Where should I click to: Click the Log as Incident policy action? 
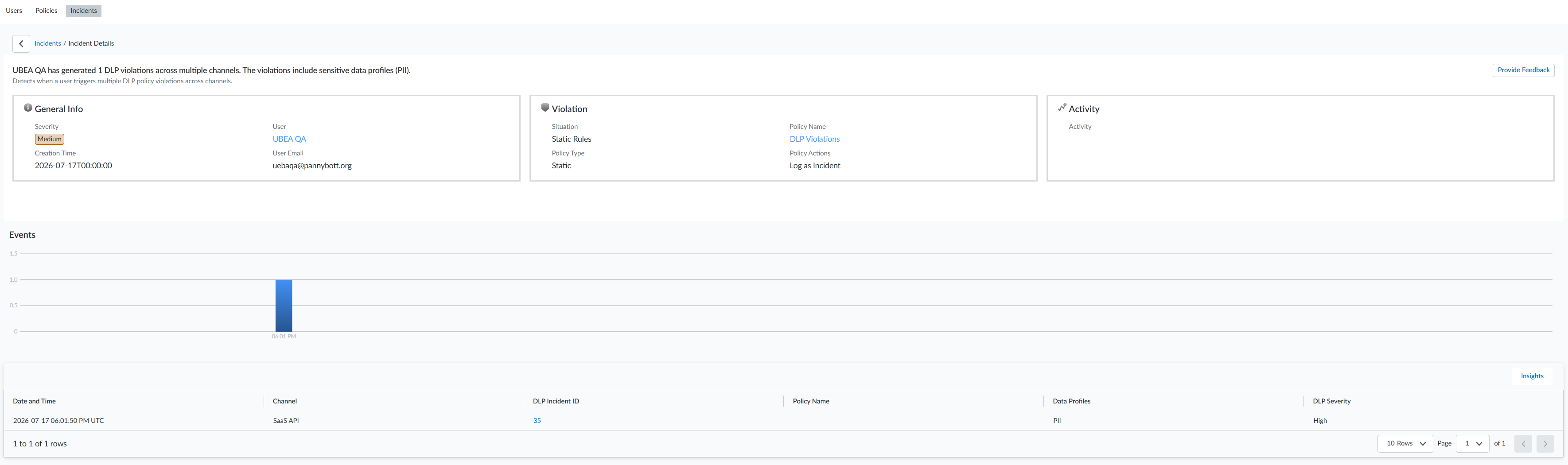(814, 166)
